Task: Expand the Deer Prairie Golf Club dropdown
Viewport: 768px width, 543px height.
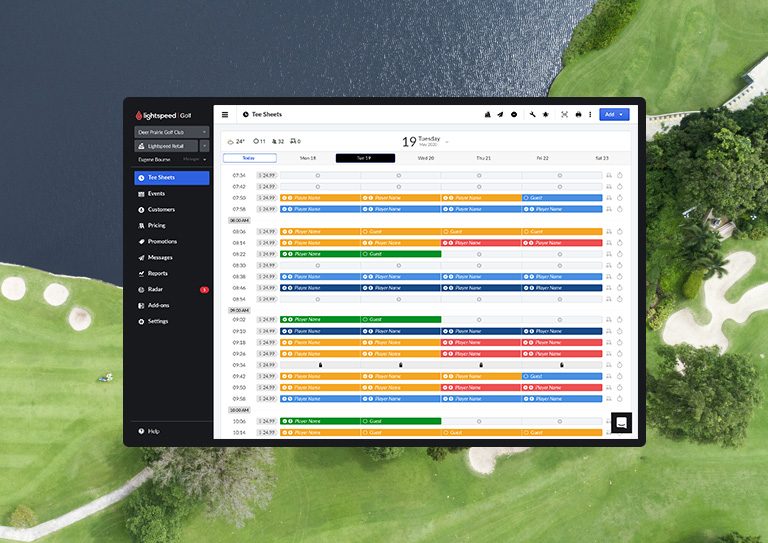Action: pos(171,132)
